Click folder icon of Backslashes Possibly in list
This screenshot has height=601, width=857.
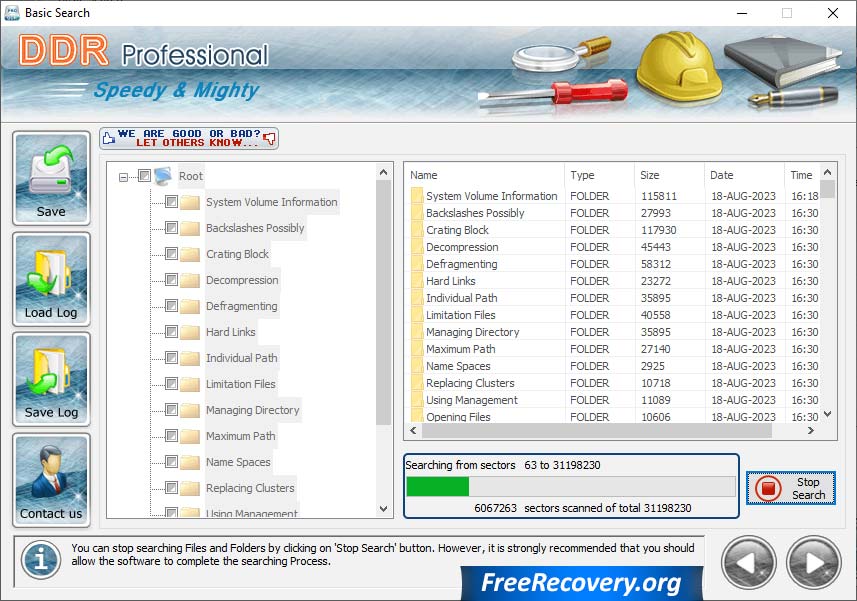417,213
